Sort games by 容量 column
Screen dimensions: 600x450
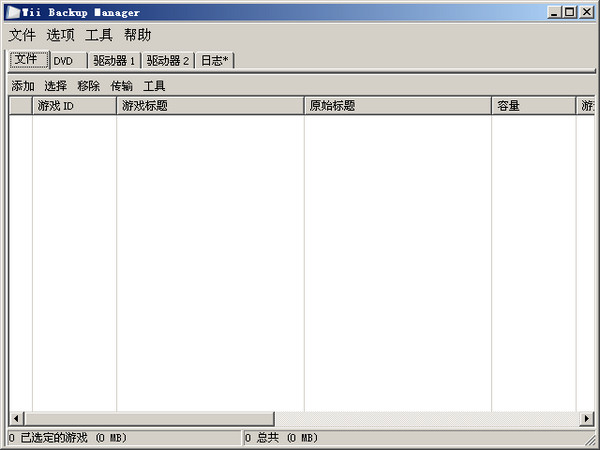coord(533,105)
